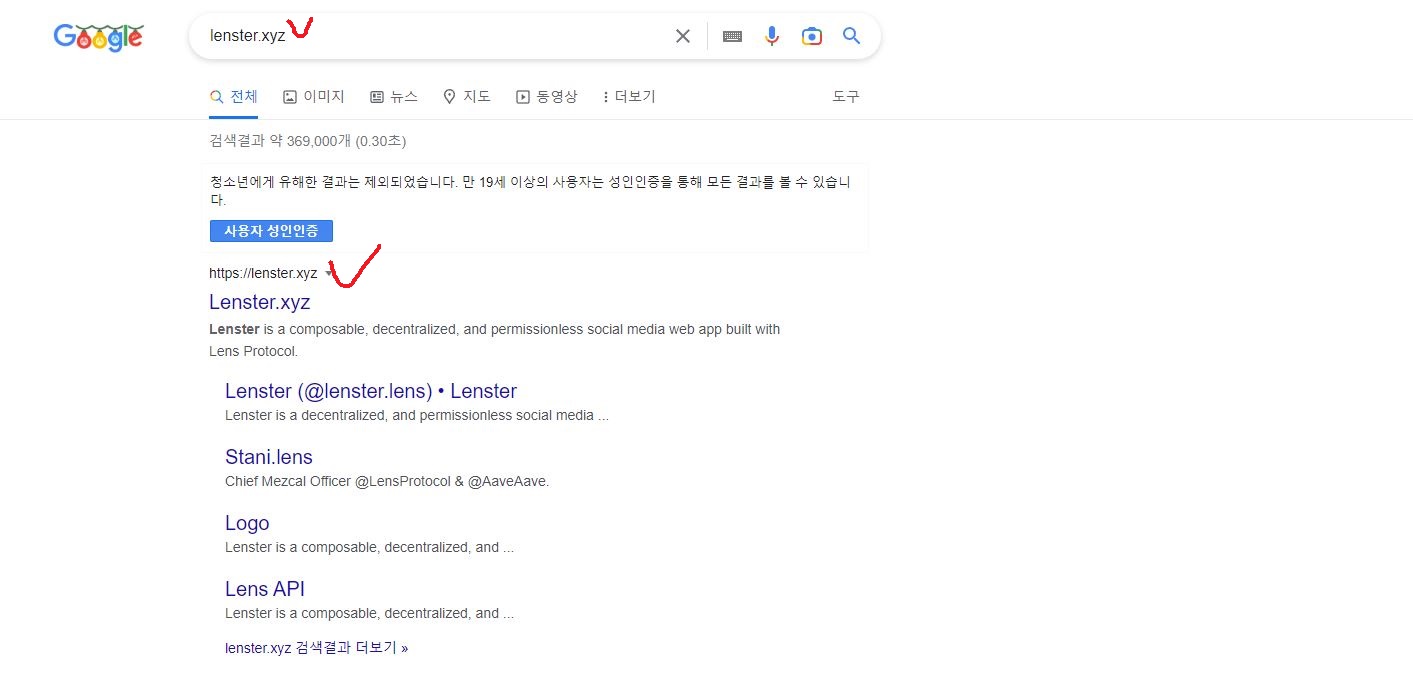This screenshot has width=1413, height=676.
Task: Click the Lenster is a composable description snippet
Action: pos(494,340)
